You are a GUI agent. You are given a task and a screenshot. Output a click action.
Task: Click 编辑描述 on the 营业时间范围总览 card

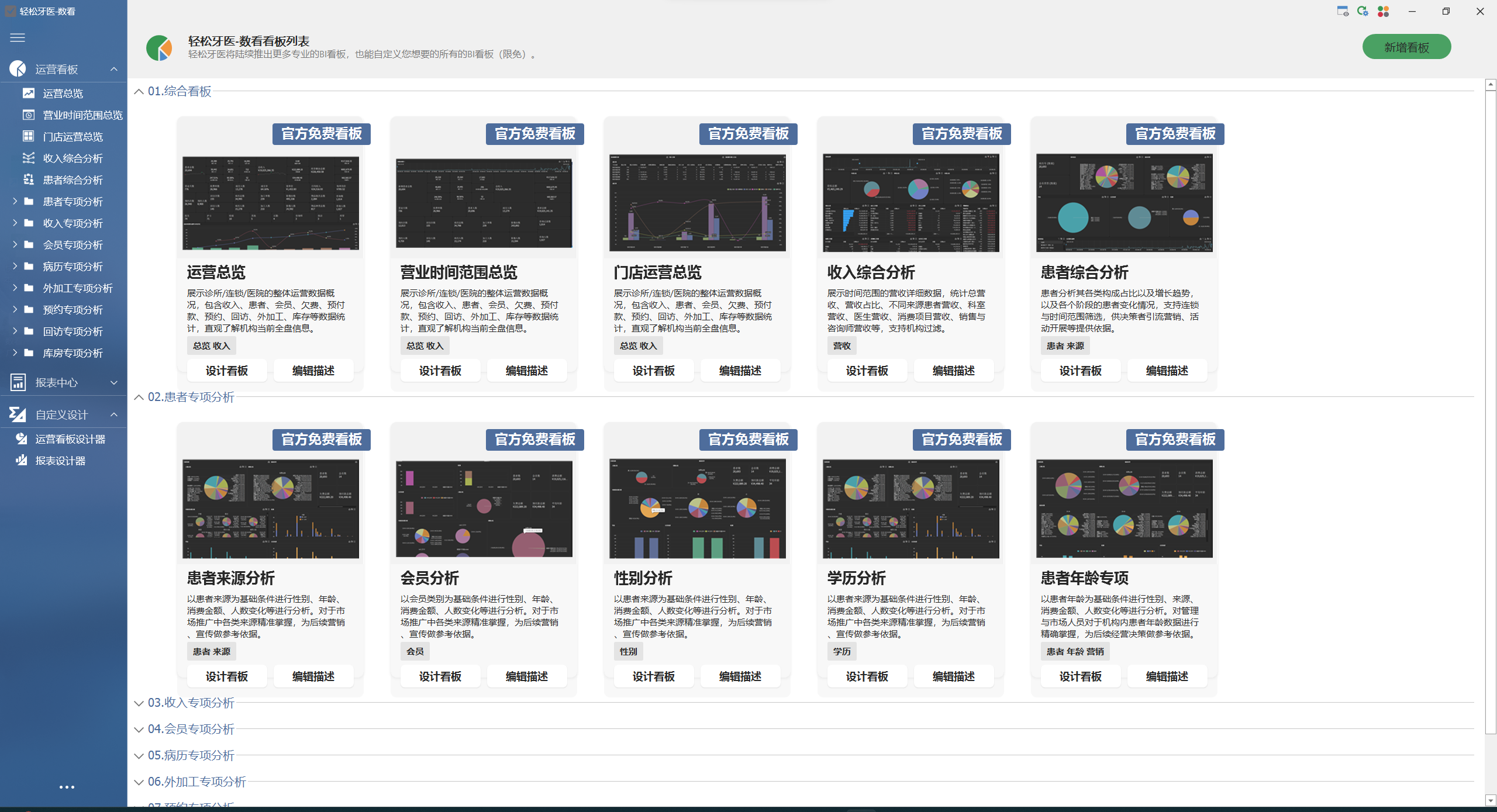coord(527,371)
